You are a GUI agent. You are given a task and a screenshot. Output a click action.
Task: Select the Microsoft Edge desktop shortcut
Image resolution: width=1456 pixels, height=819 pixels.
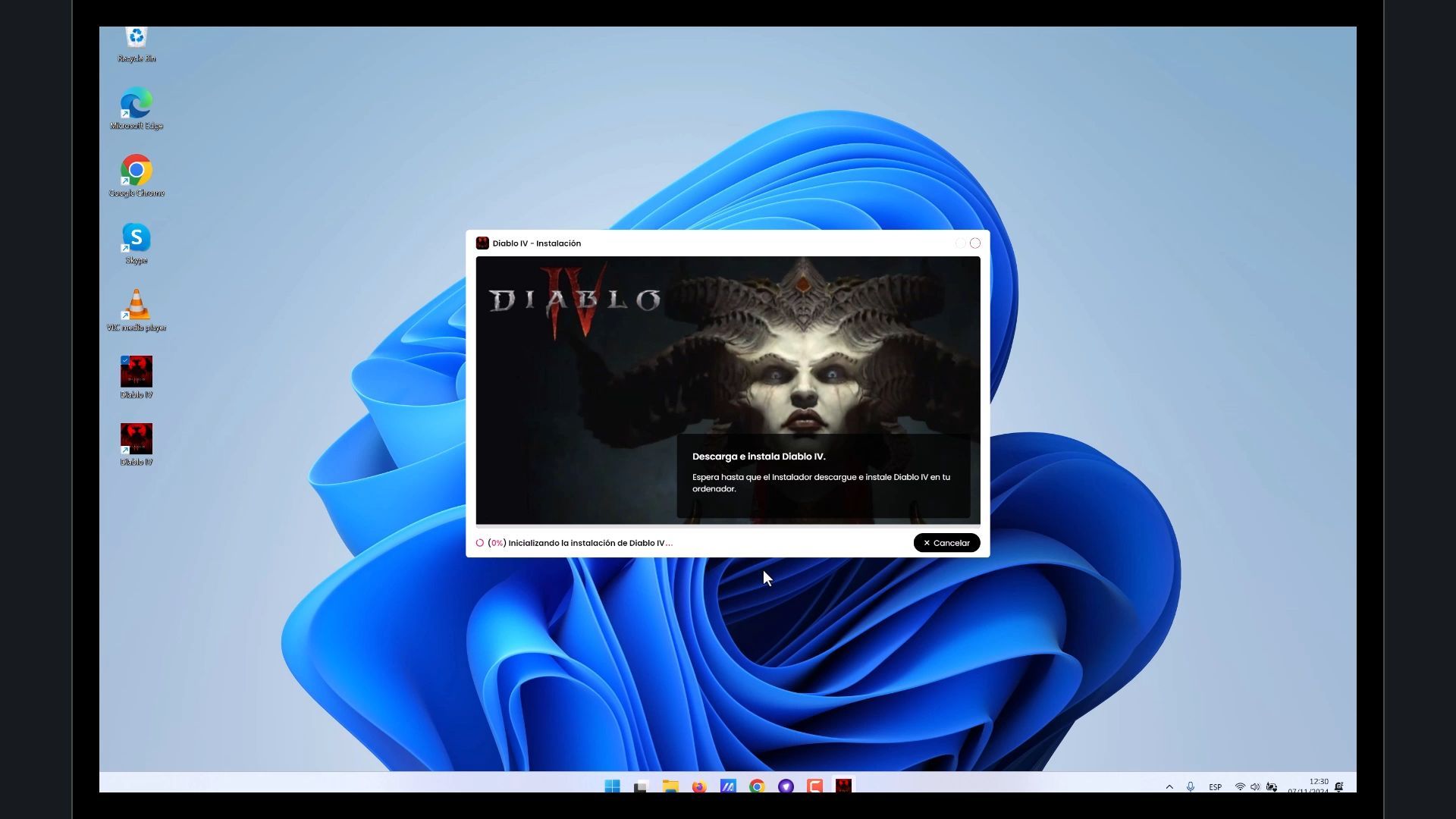(x=136, y=109)
